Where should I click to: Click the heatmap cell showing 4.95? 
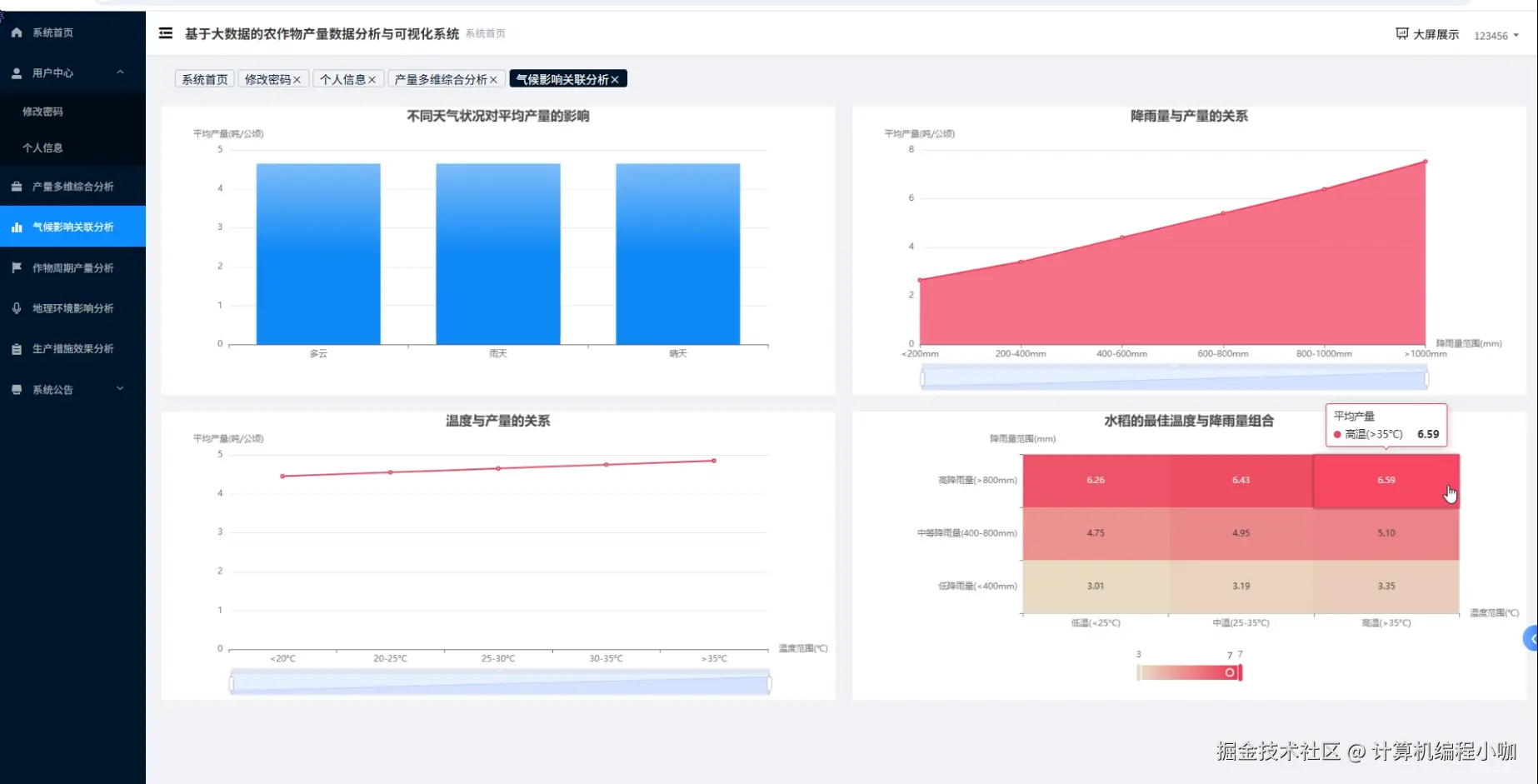tap(1241, 533)
